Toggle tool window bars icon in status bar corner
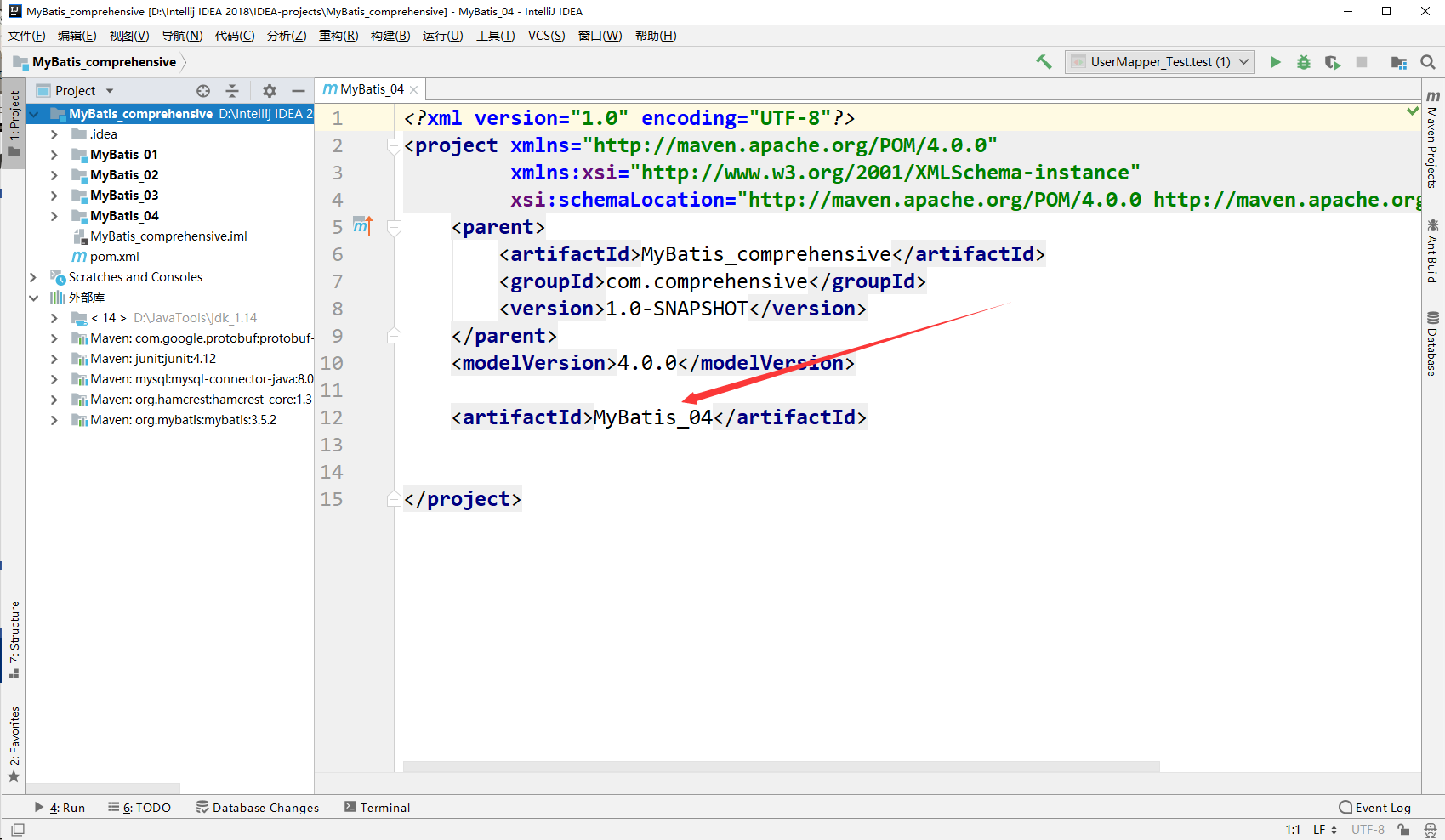Image resolution: width=1445 pixels, height=840 pixels. point(17,830)
